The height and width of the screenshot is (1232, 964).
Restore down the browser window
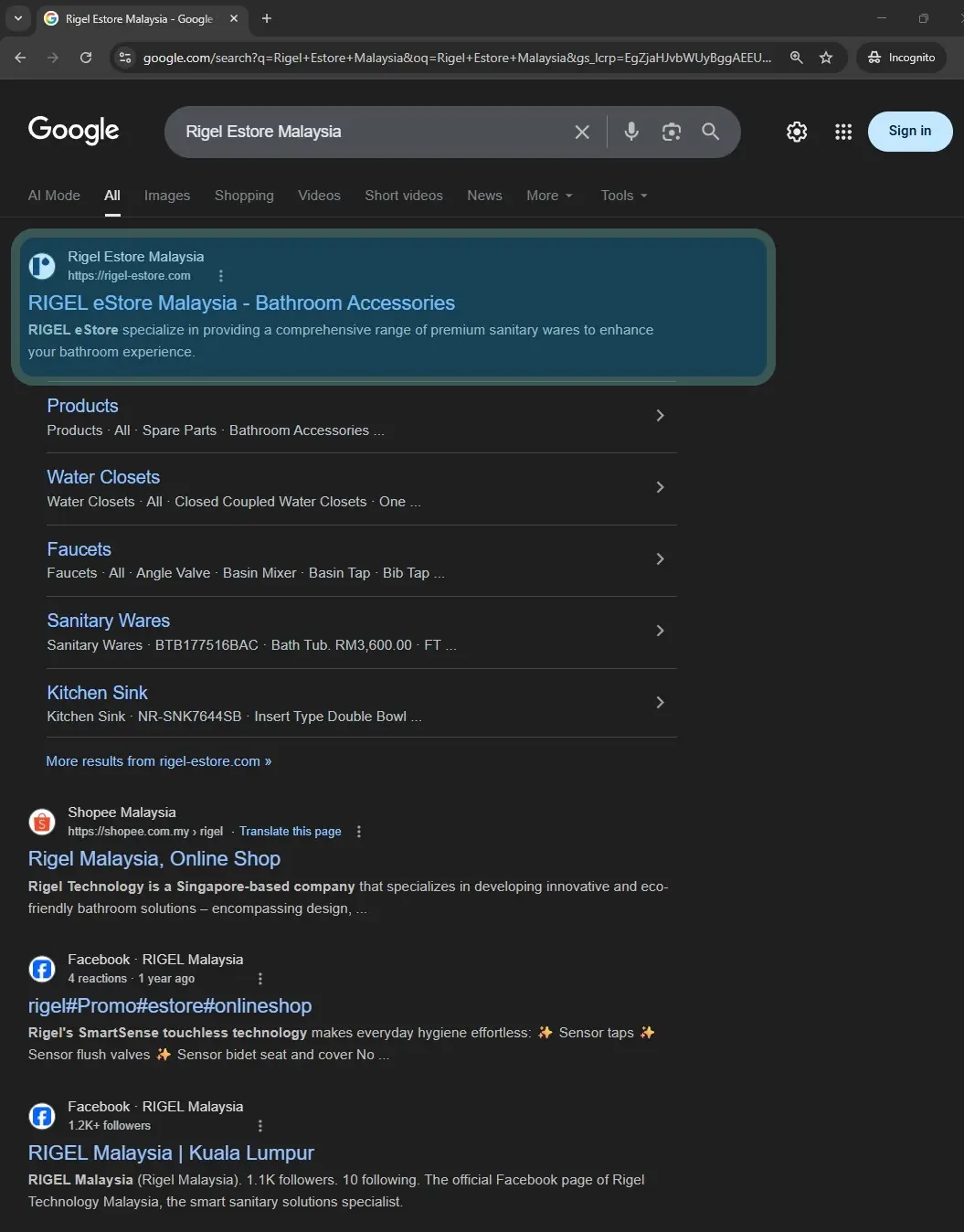pos(924,18)
